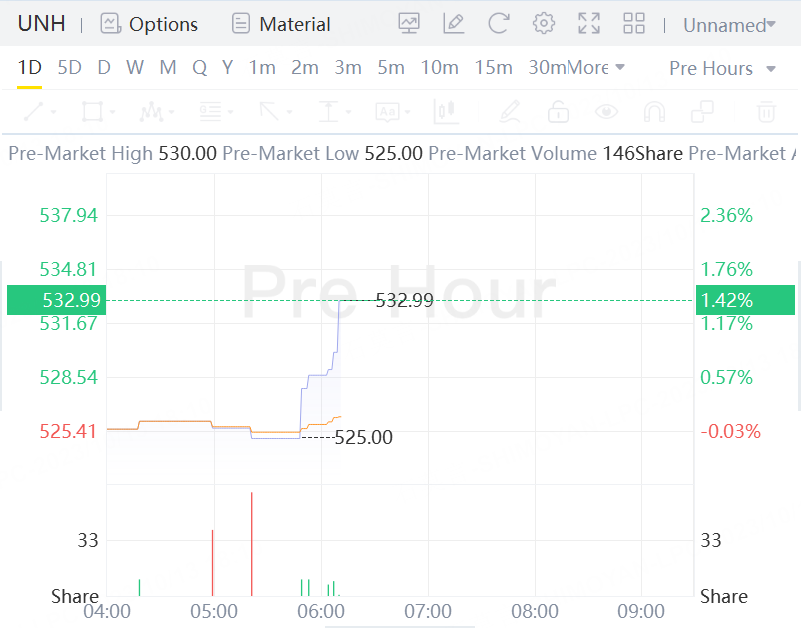801x628 pixels.
Task: Toggle drawings visibility eye icon
Action: pyautogui.click(x=605, y=111)
